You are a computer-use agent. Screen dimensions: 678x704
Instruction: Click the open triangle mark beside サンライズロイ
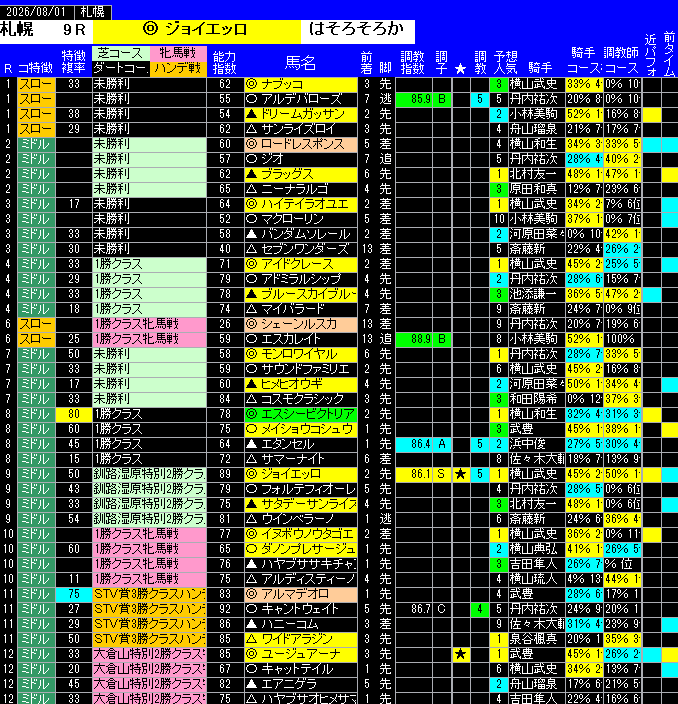point(251,129)
